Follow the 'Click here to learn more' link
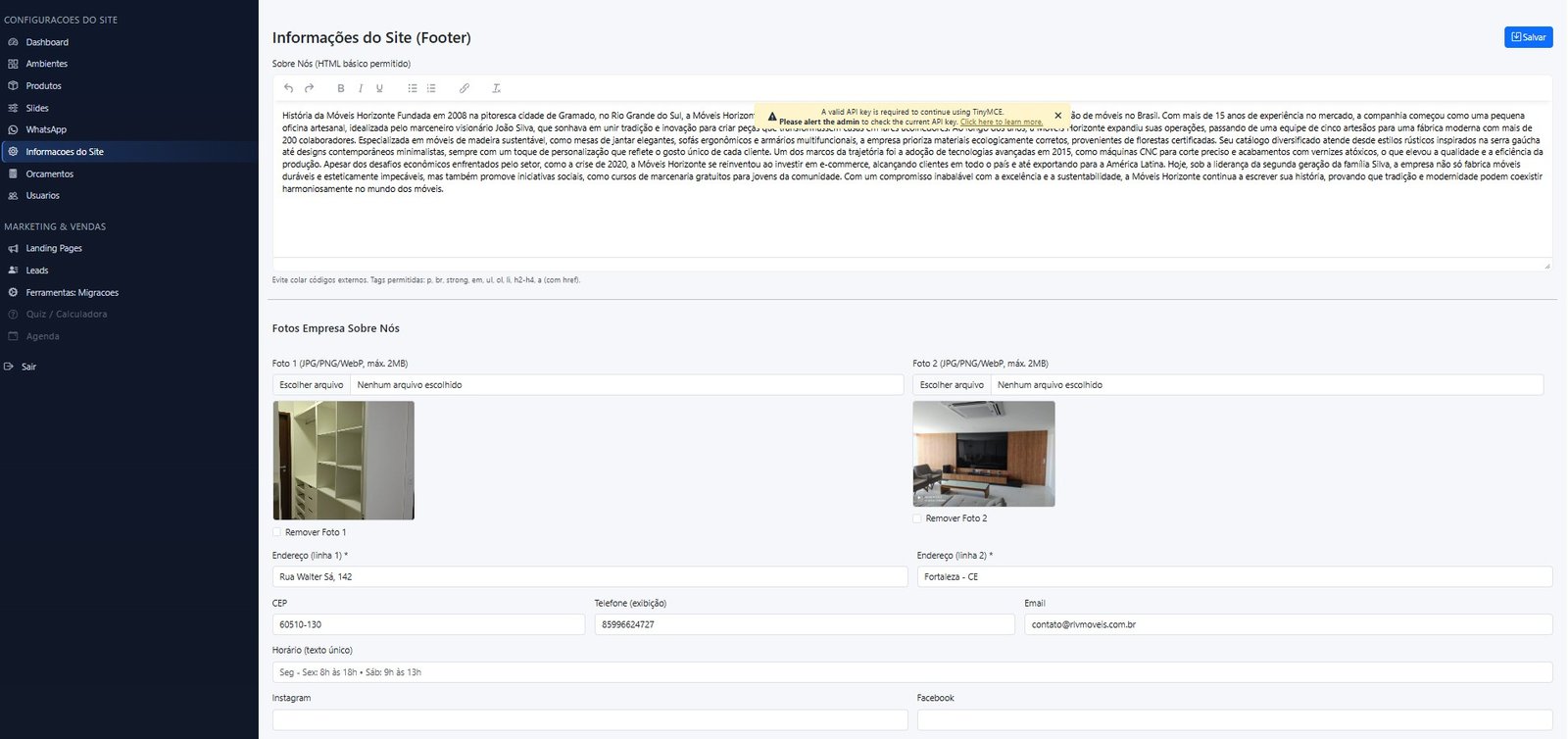The width and height of the screenshot is (1568, 739). (1001, 123)
